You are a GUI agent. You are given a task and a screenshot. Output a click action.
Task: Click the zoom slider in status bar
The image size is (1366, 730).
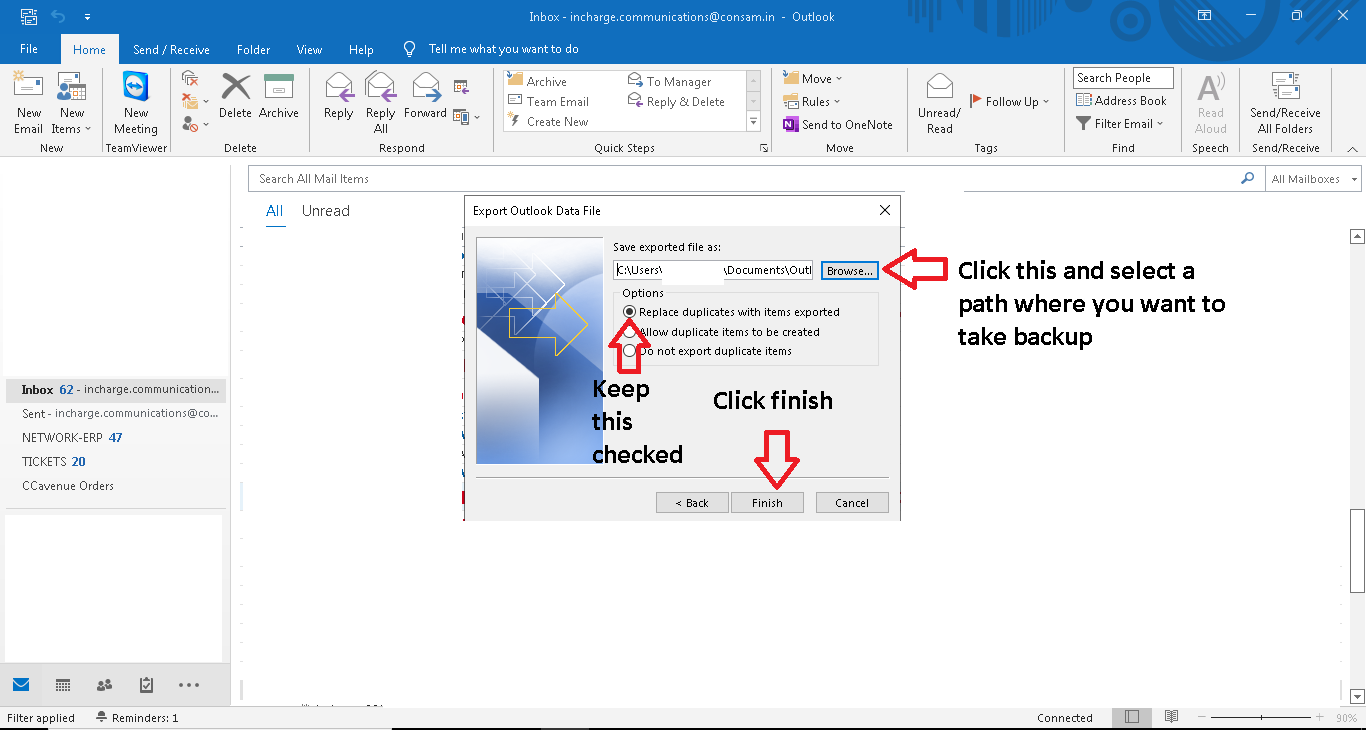(1262, 717)
